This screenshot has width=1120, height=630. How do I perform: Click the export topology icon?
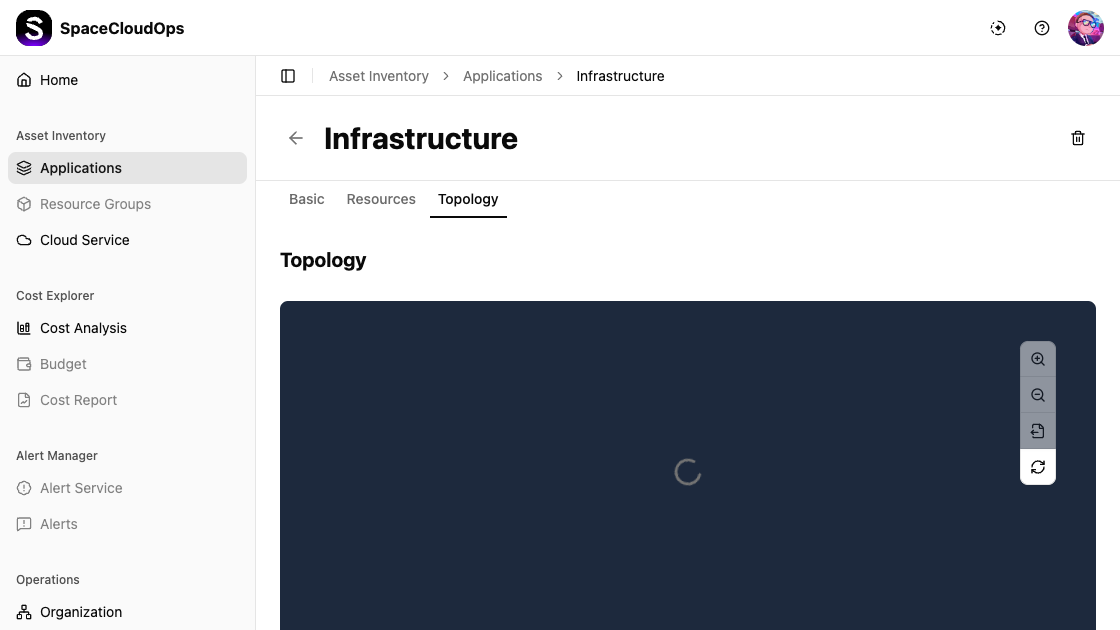1038,431
